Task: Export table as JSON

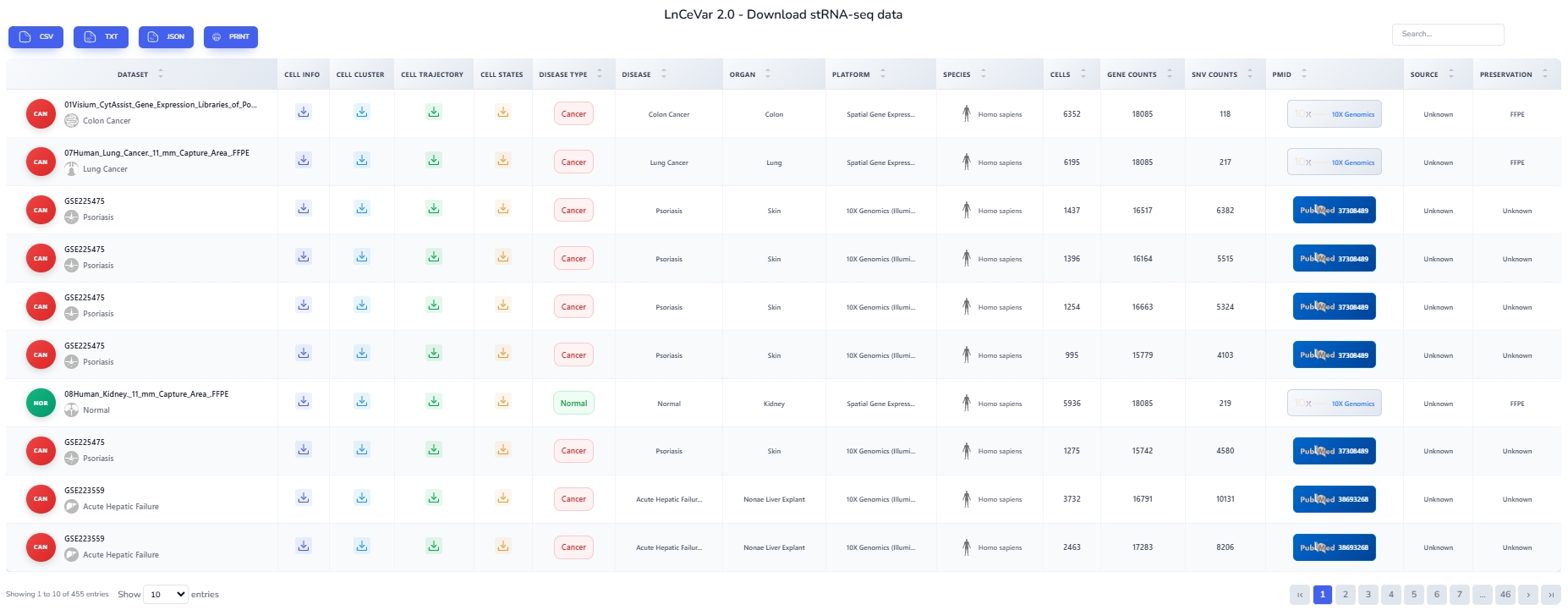Action: click(166, 37)
